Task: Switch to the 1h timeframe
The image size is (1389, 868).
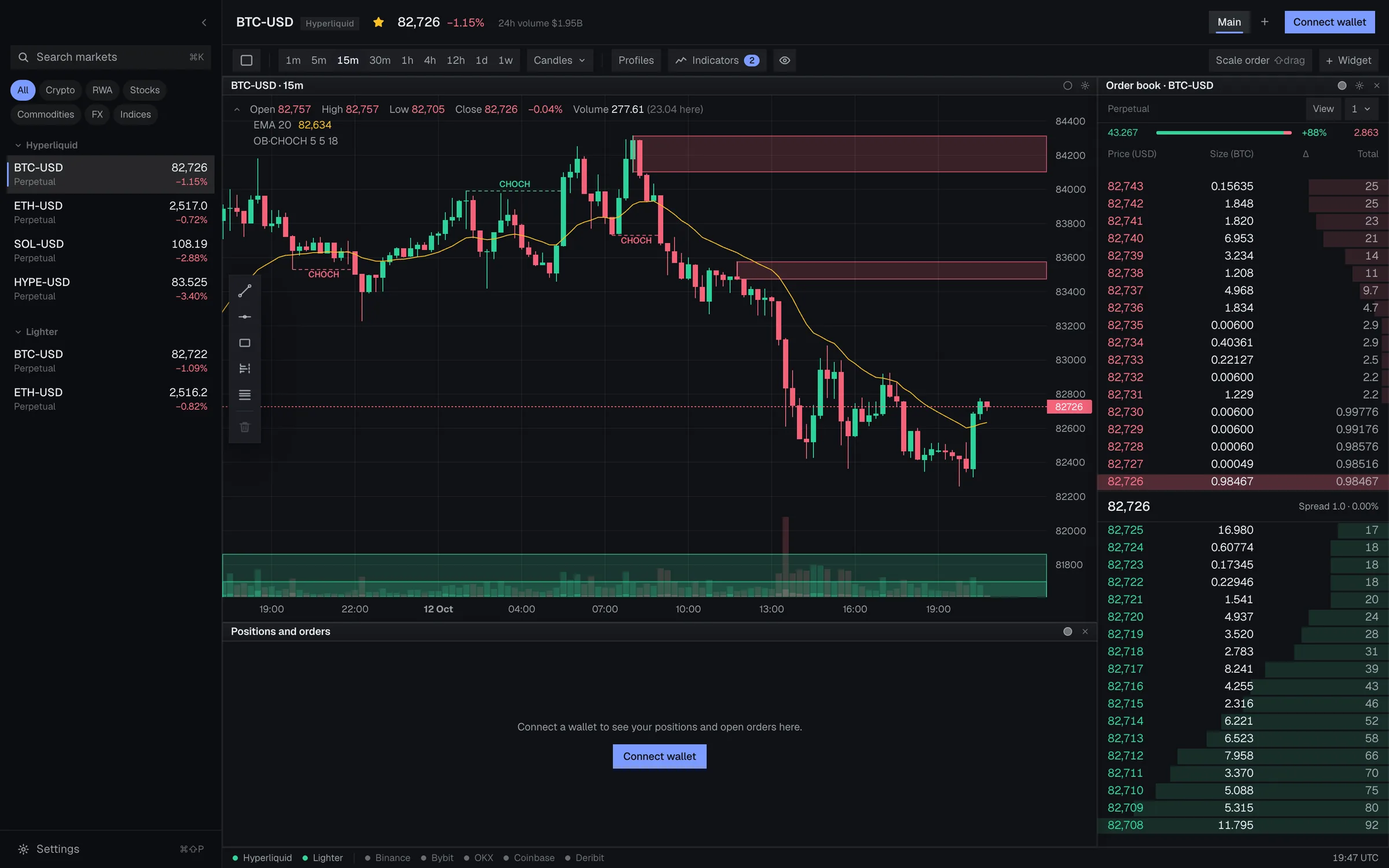Action: click(407, 60)
